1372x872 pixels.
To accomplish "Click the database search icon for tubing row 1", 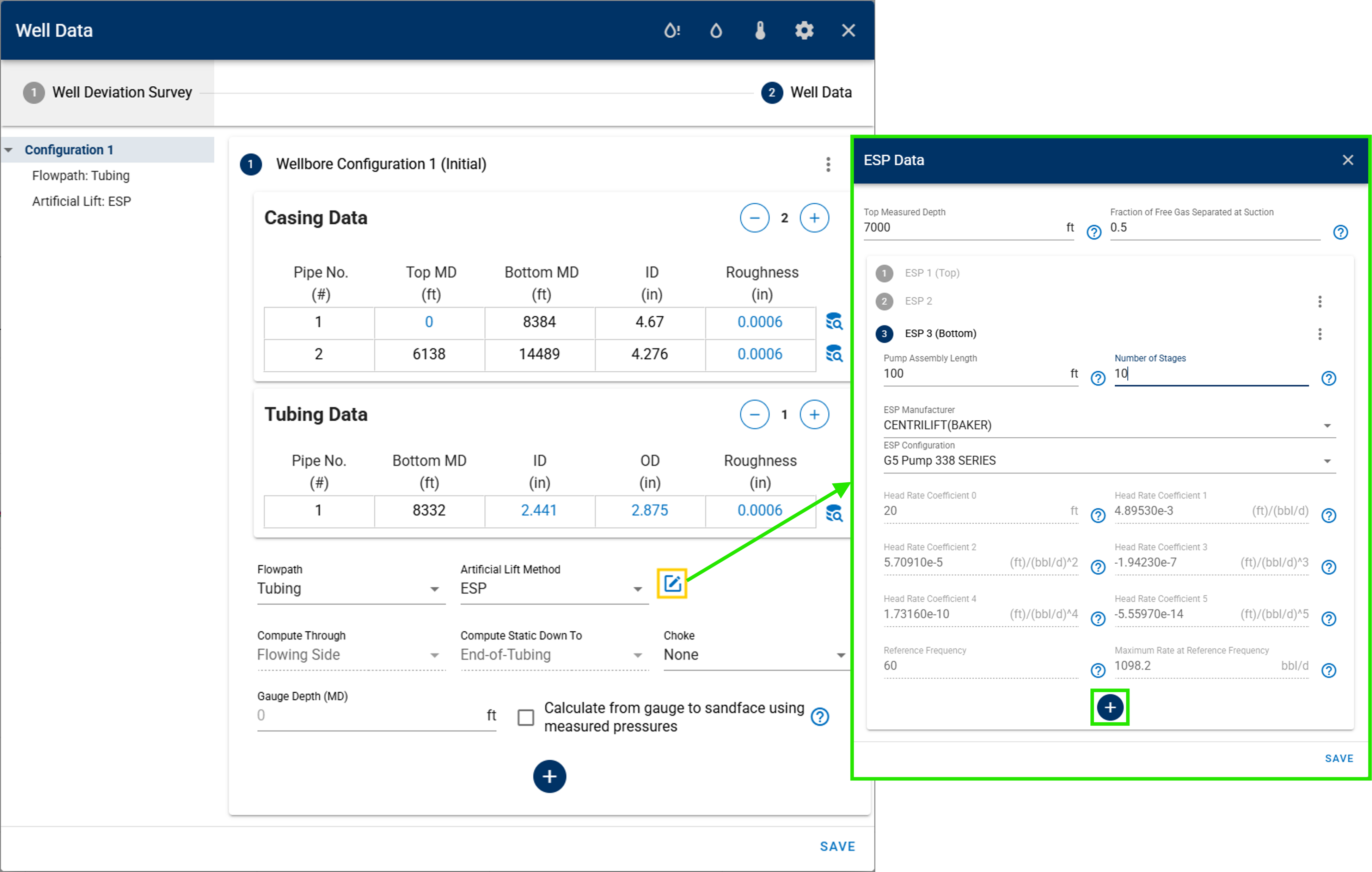I will tap(834, 513).
